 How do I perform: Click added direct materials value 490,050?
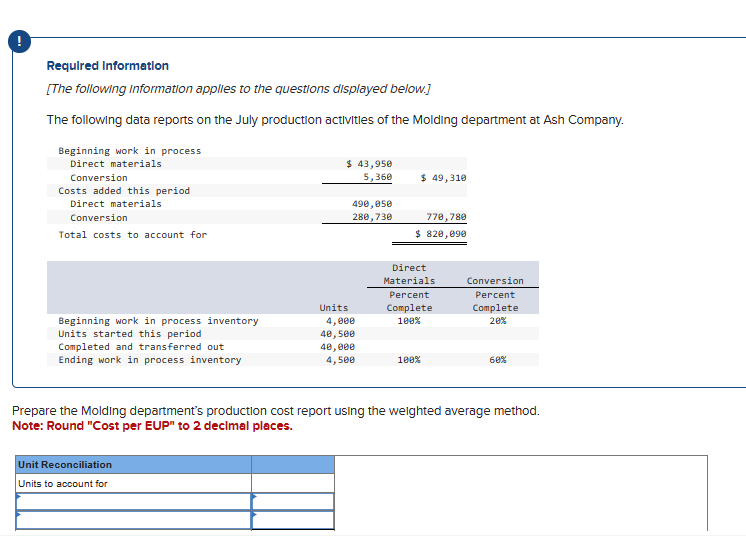pos(372,204)
